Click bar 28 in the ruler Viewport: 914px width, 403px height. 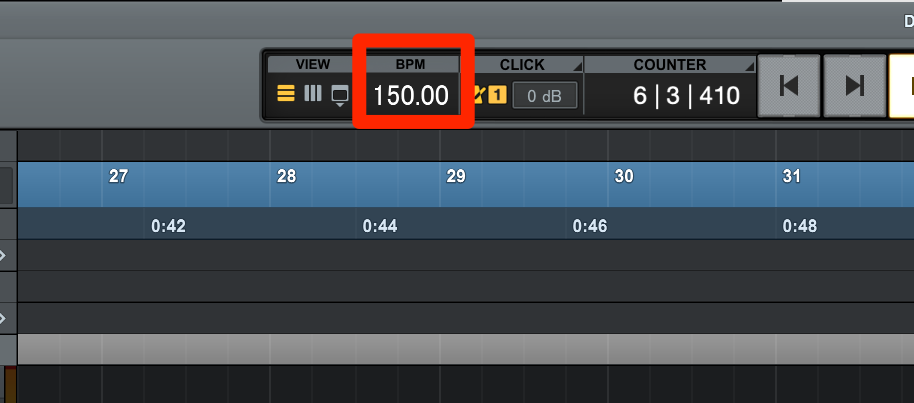286,176
